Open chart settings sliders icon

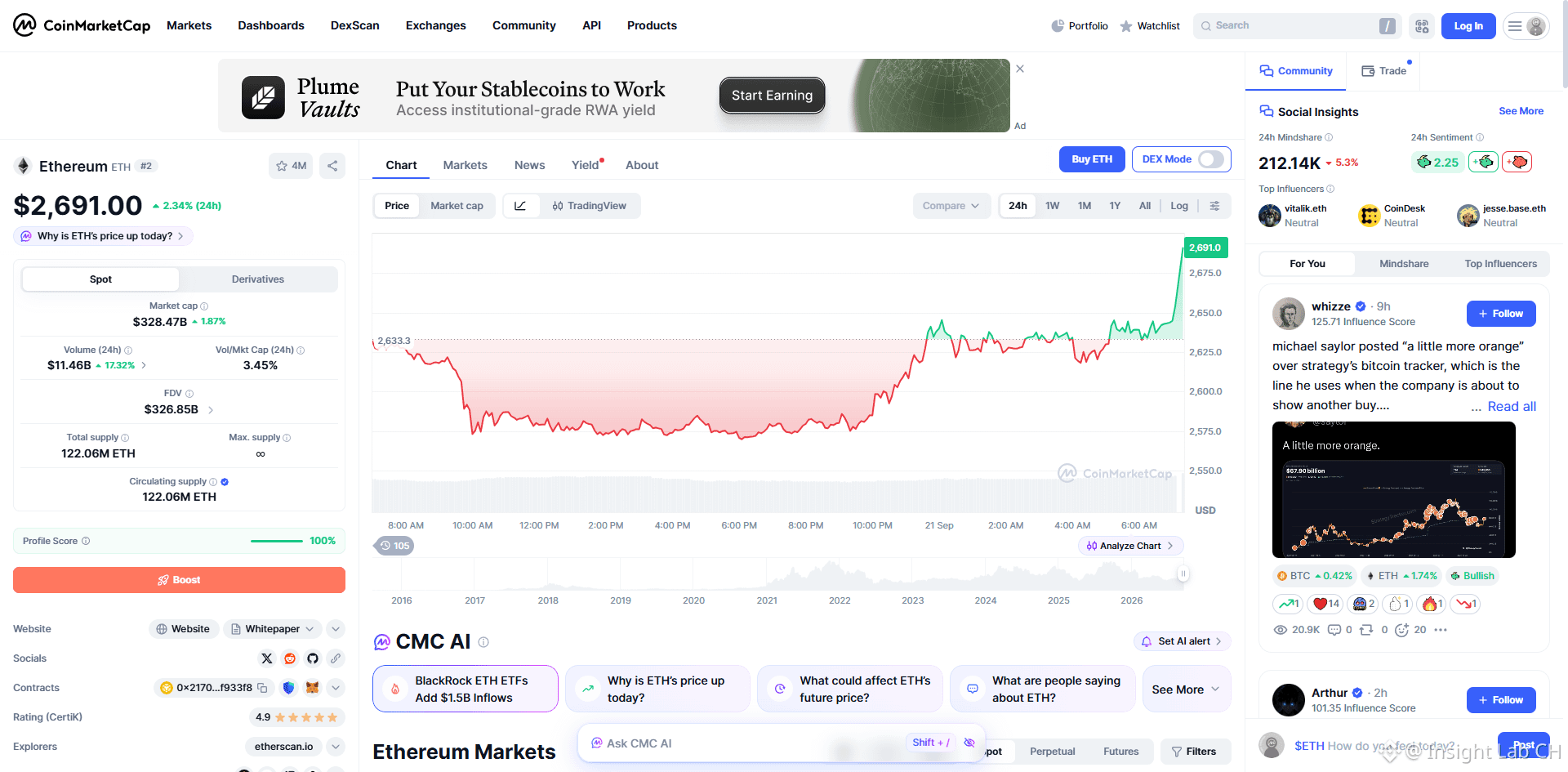(x=1214, y=206)
